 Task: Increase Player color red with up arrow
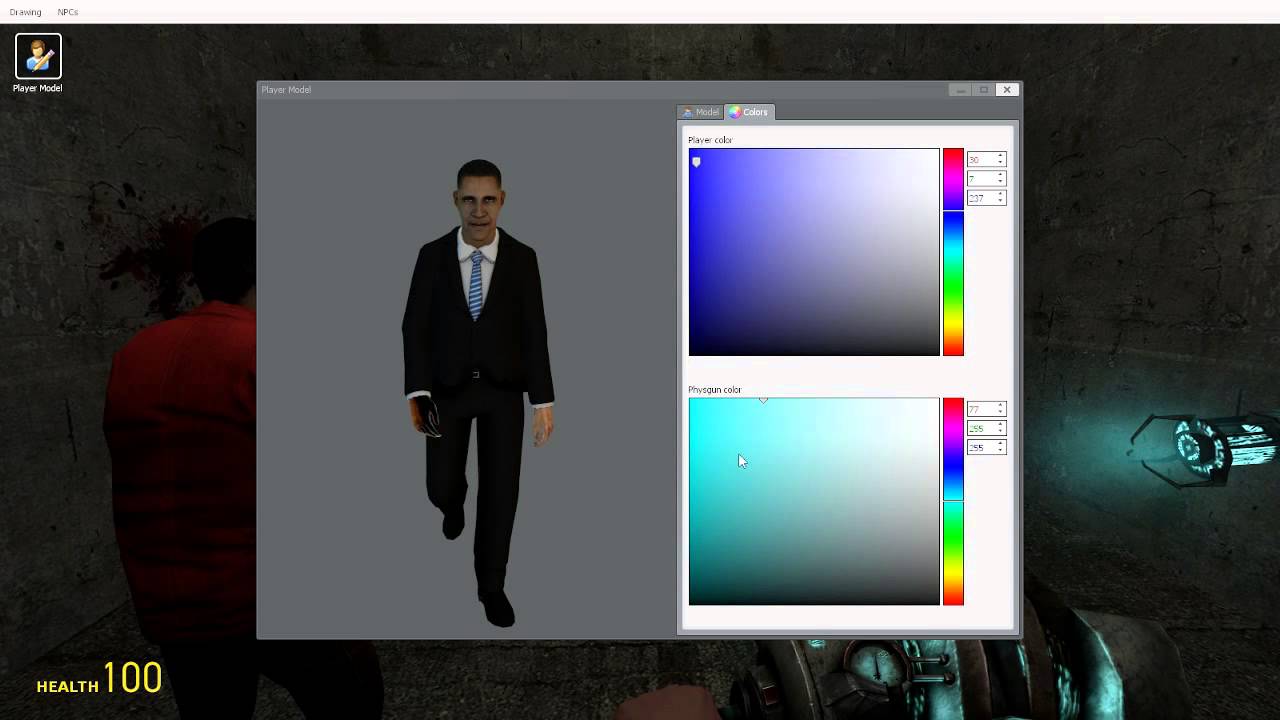click(1000, 156)
